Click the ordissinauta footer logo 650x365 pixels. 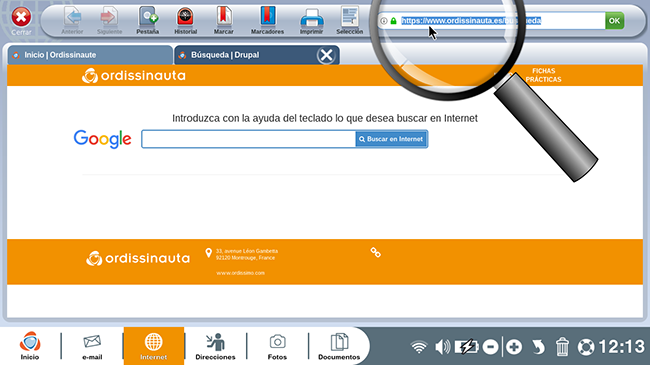tap(138, 258)
